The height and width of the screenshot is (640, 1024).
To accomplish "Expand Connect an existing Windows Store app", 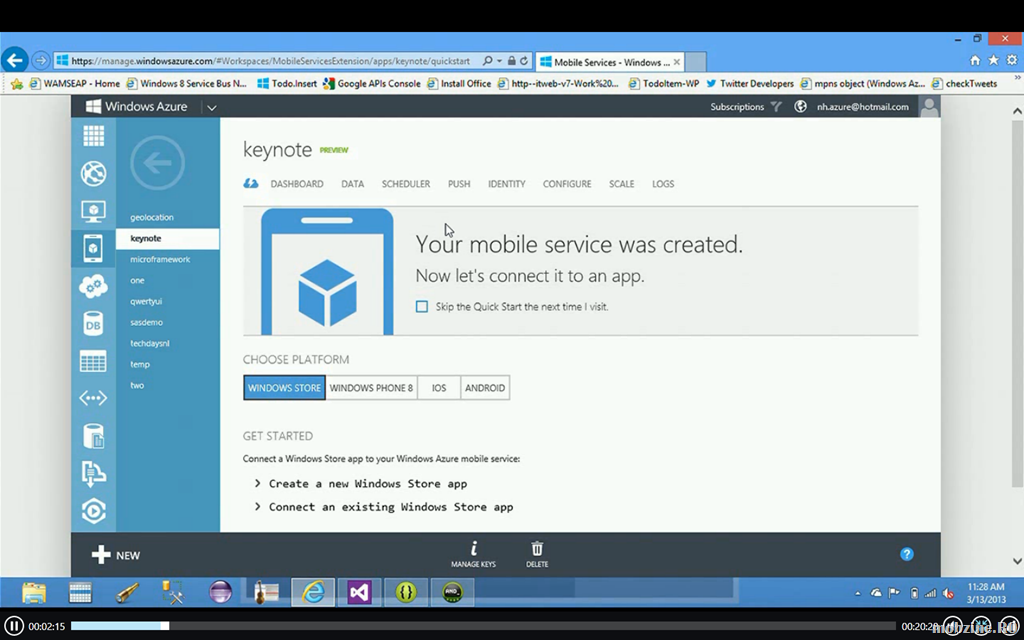I will coord(390,507).
